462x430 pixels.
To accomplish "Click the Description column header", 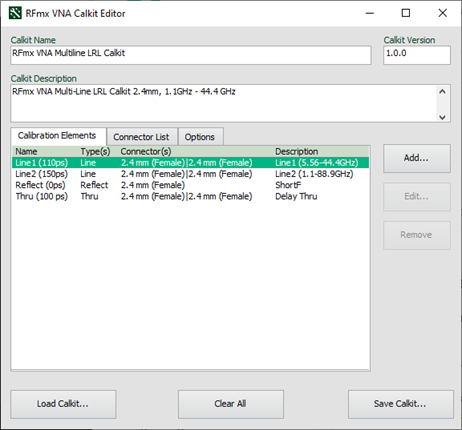I will [297, 151].
